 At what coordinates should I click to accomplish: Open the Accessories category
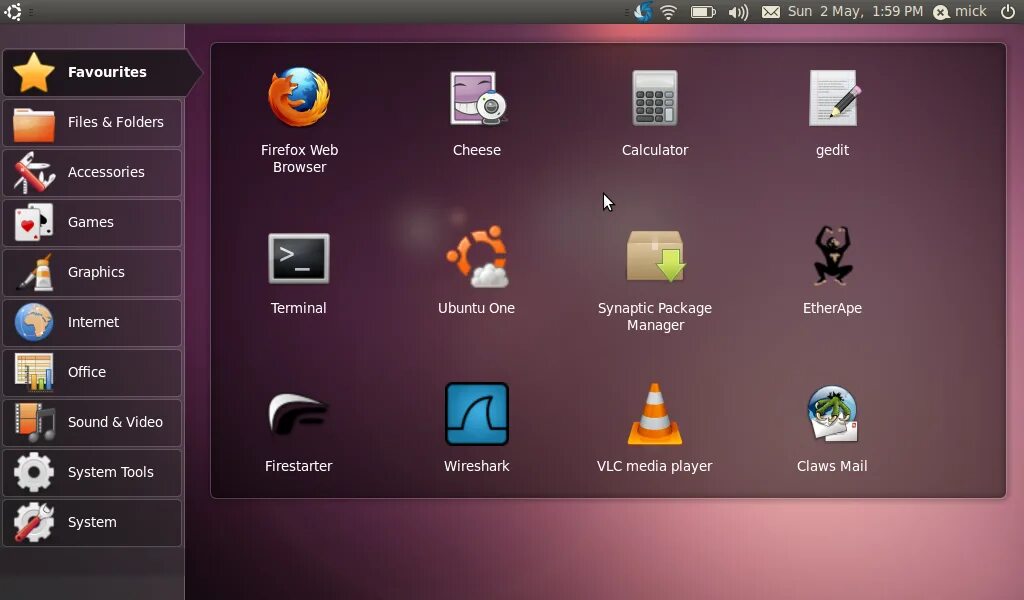[x=92, y=172]
